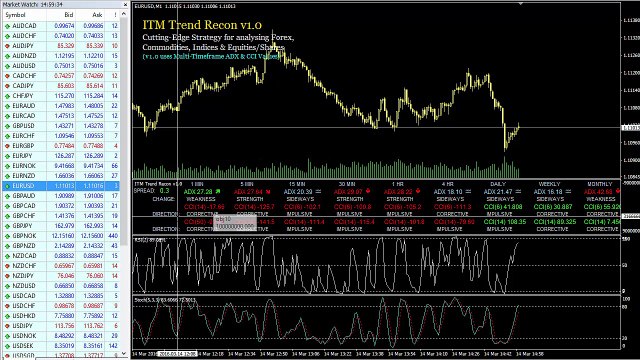The height and width of the screenshot is (360, 640).
Task: Click the spread '!' column header
Action: 112,15
